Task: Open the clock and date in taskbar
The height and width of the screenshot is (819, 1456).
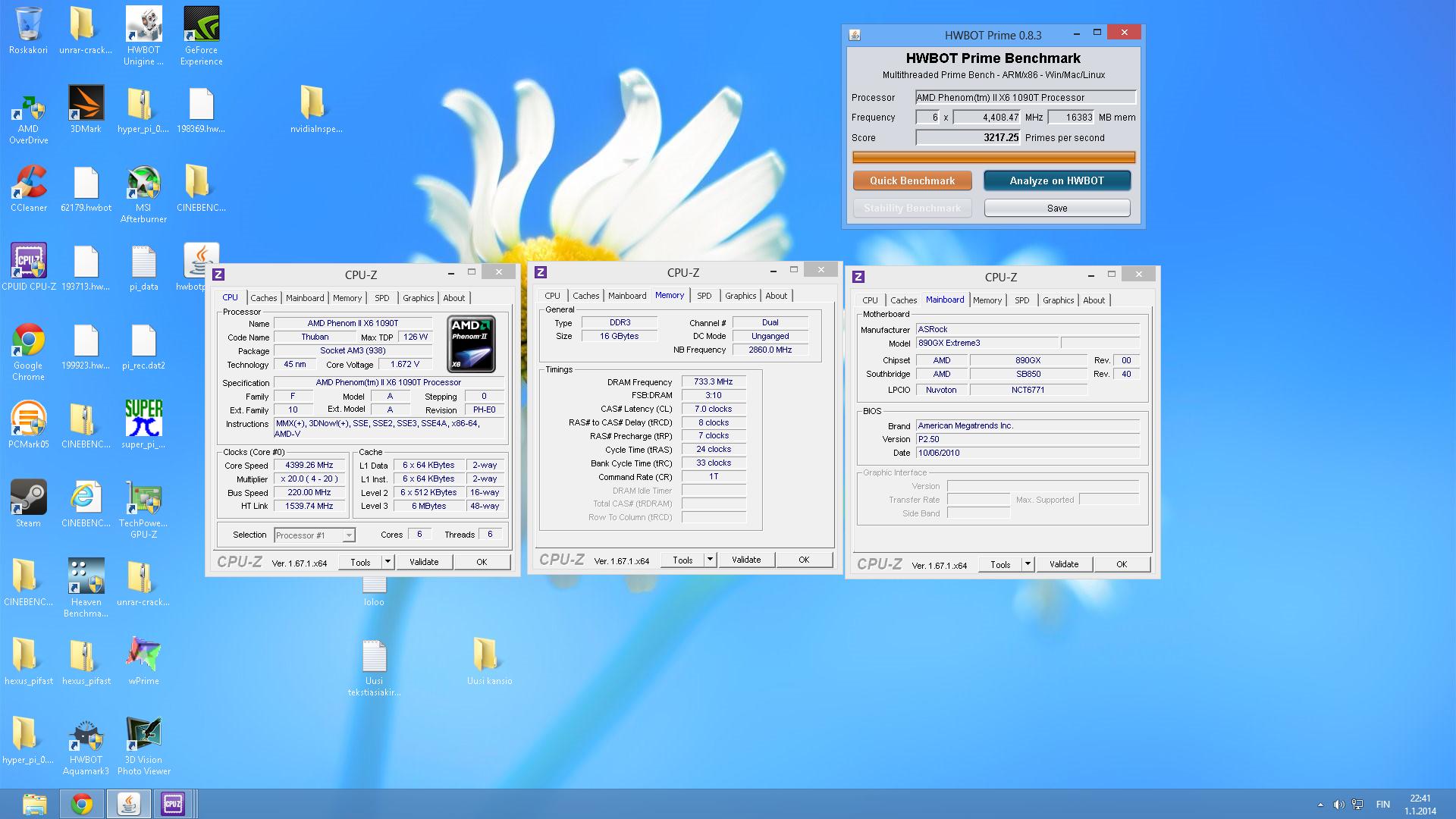Action: [x=1420, y=805]
